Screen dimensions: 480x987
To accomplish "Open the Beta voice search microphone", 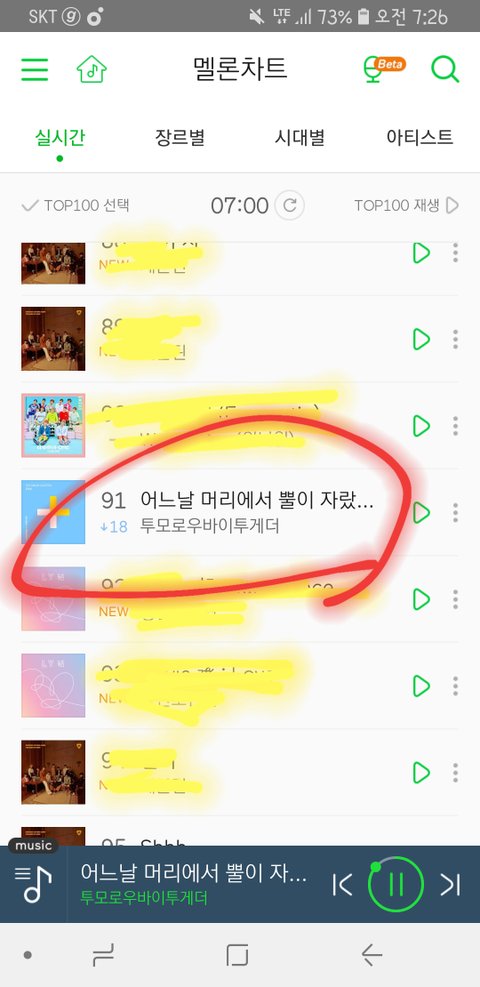I will tap(384, 69).
